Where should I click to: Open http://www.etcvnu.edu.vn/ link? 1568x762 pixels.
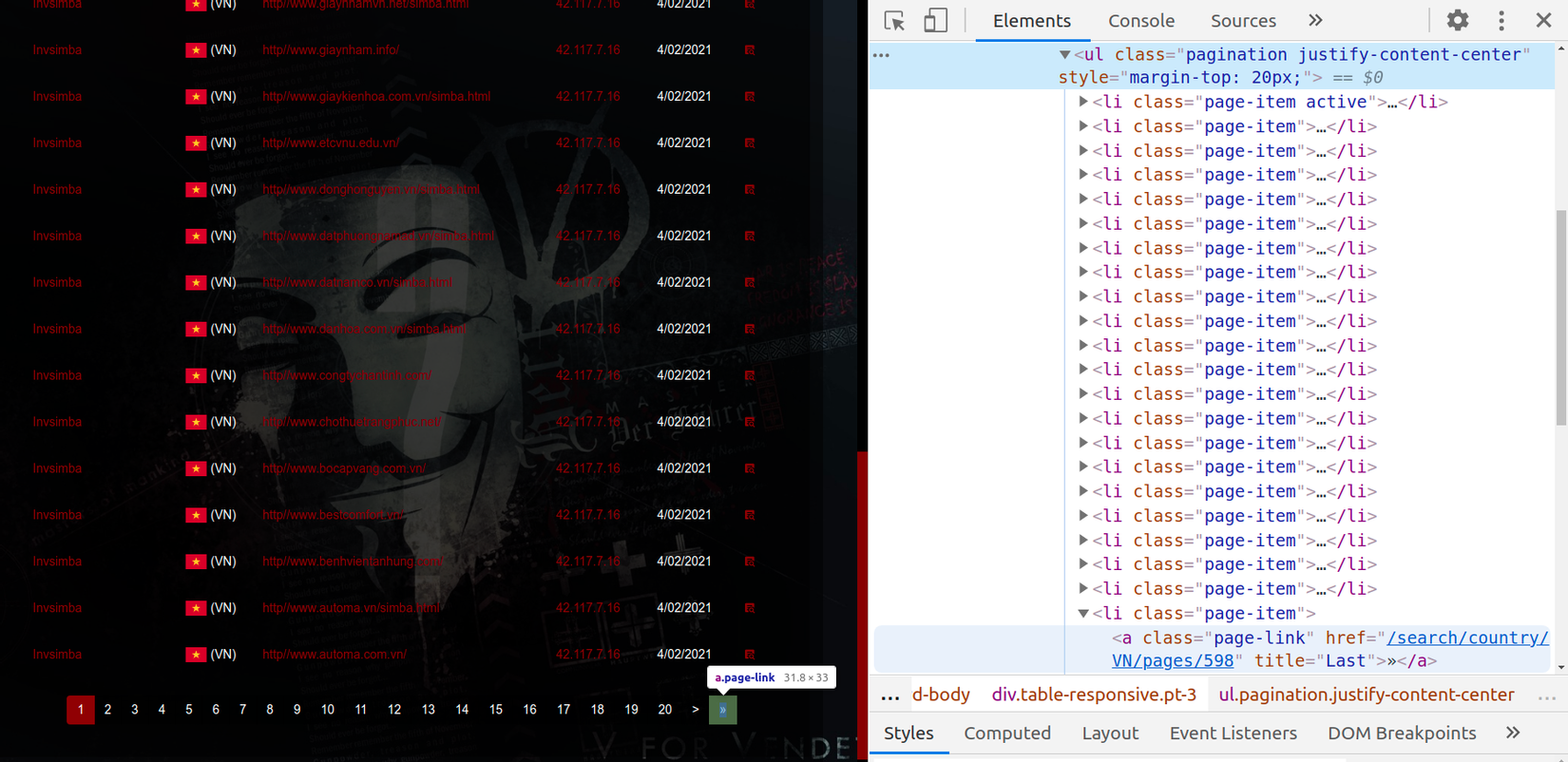331,143
